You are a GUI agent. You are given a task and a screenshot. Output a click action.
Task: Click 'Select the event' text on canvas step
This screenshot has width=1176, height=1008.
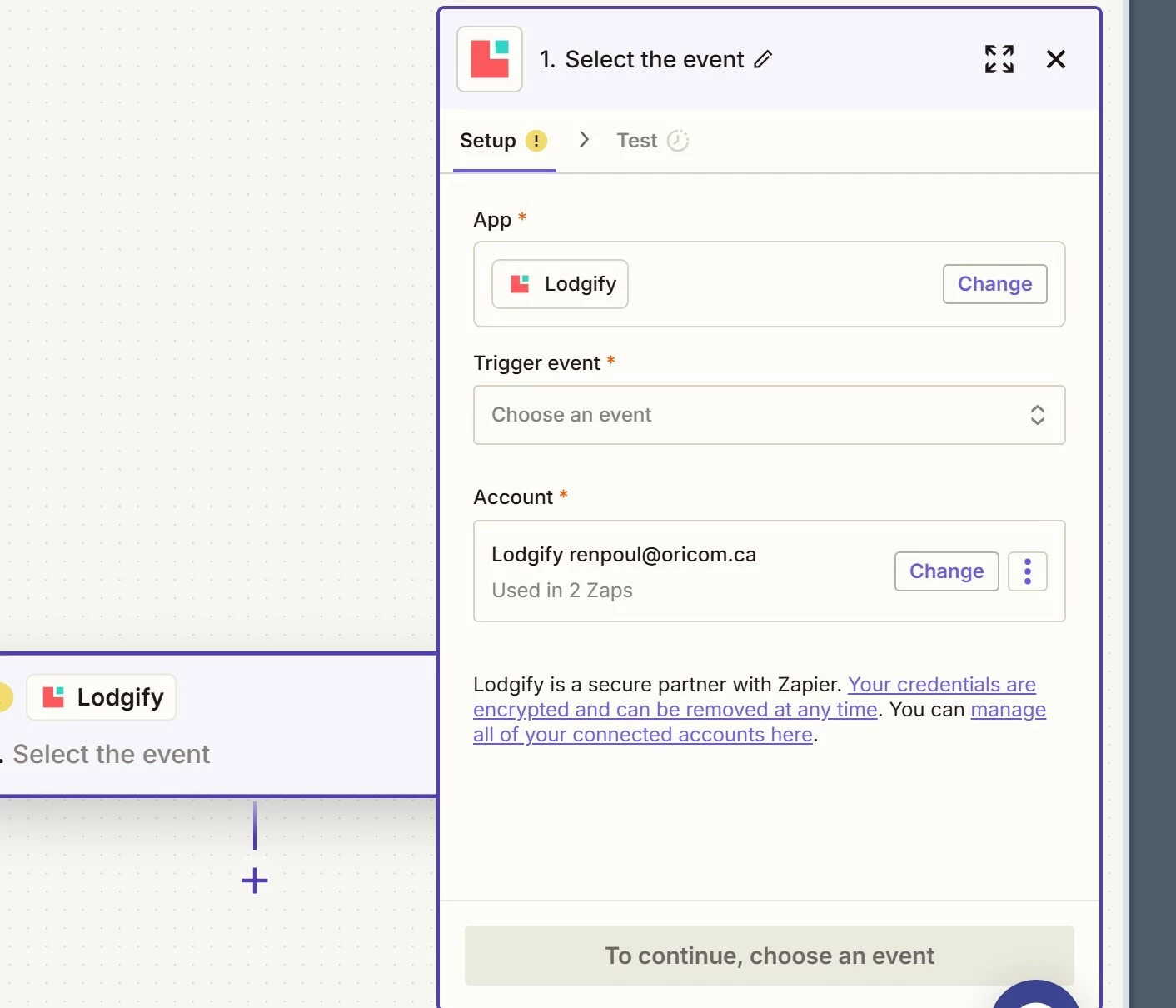[x=111, y=755]
